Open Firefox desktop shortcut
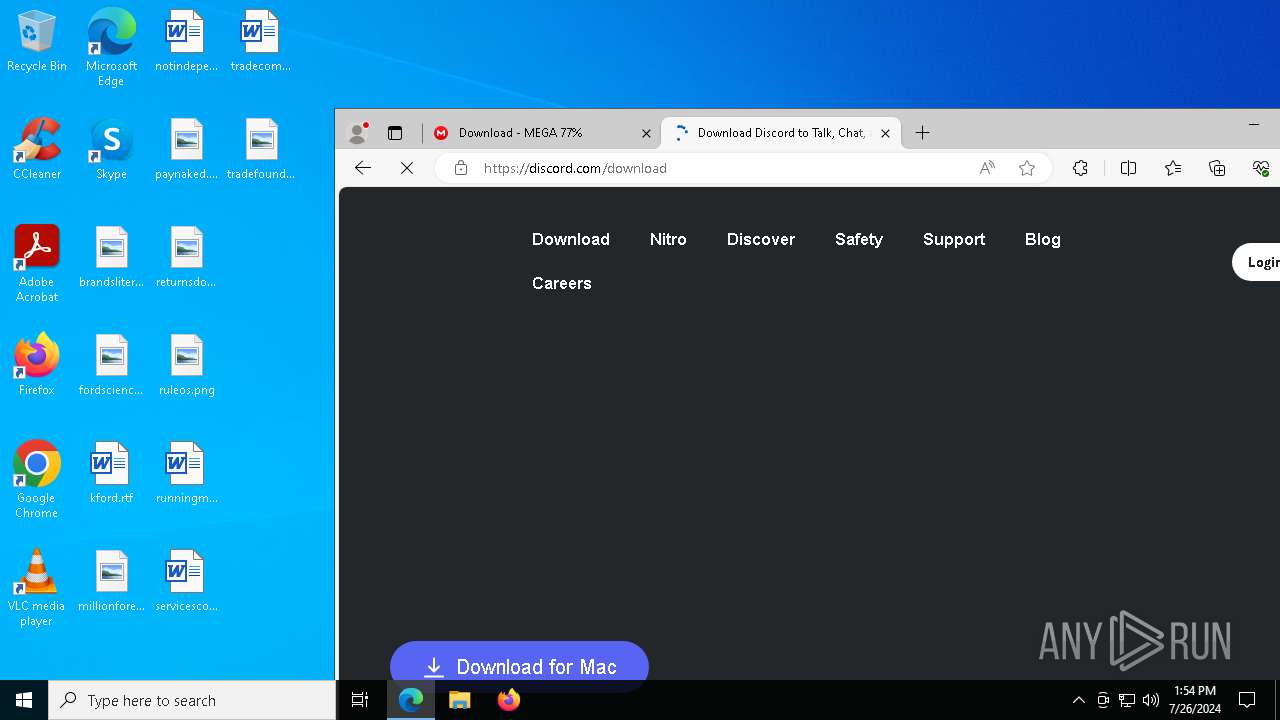Viewport: 1280px width, 720px height. (37, 366)
